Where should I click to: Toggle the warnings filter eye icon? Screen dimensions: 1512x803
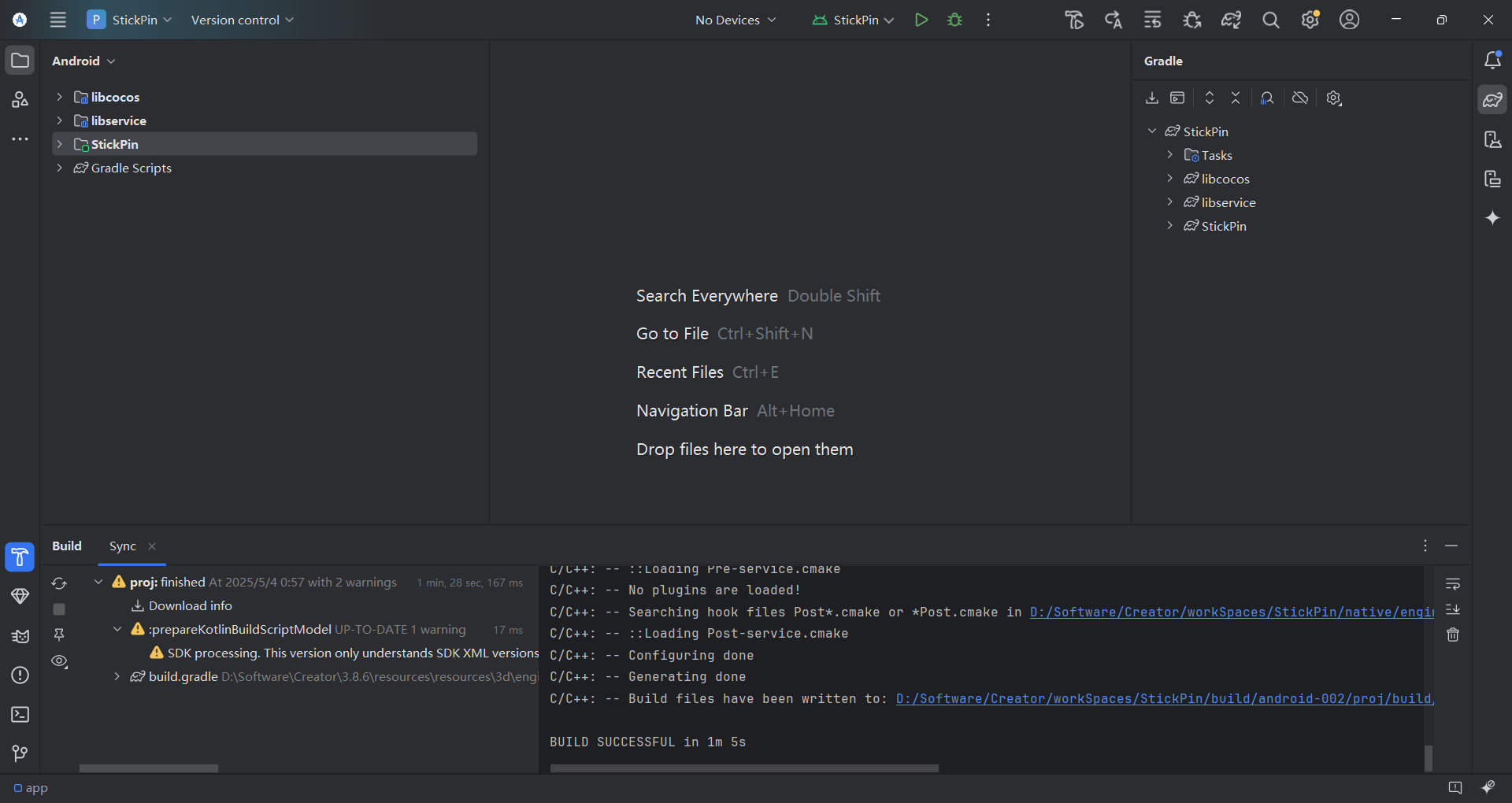pyautogui.click(x=59, y=662)
